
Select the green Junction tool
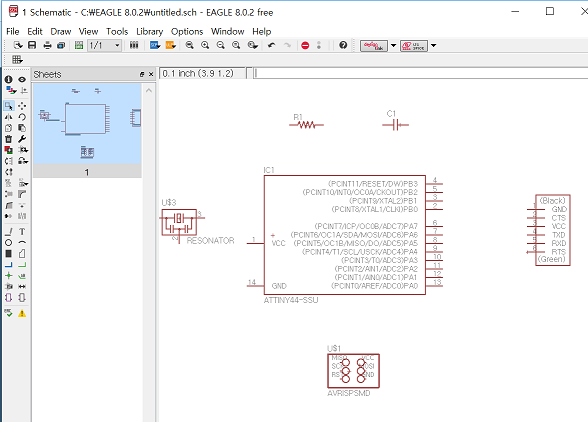coord(9,276)
